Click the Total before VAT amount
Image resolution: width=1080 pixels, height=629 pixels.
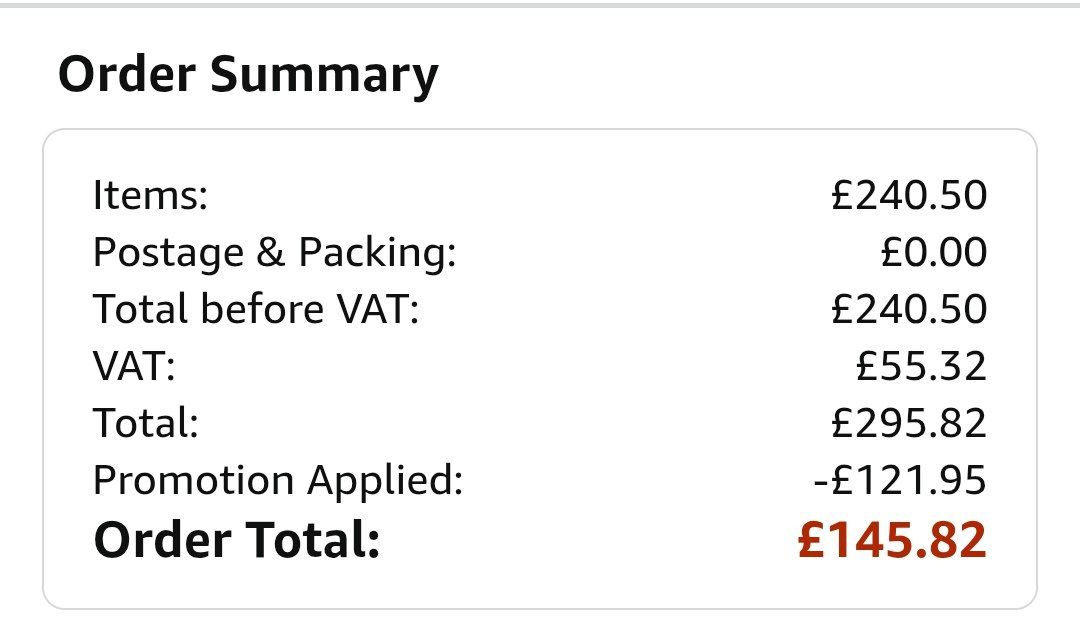pos(908,309)
